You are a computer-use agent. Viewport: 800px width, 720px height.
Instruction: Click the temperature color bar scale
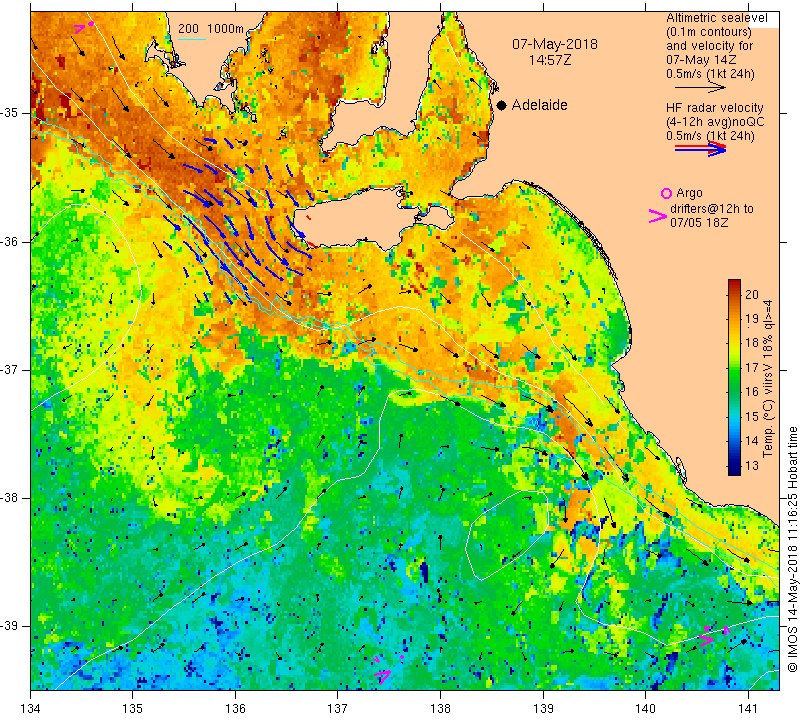tap(734, 377)
